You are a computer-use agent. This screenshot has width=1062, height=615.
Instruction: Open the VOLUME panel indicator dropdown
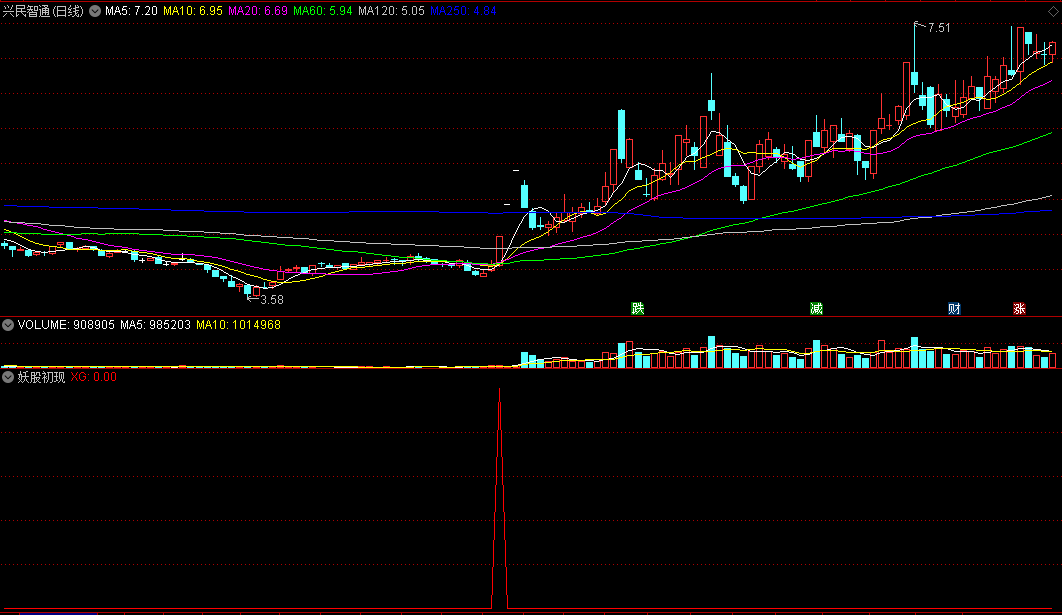click(8, 325)
